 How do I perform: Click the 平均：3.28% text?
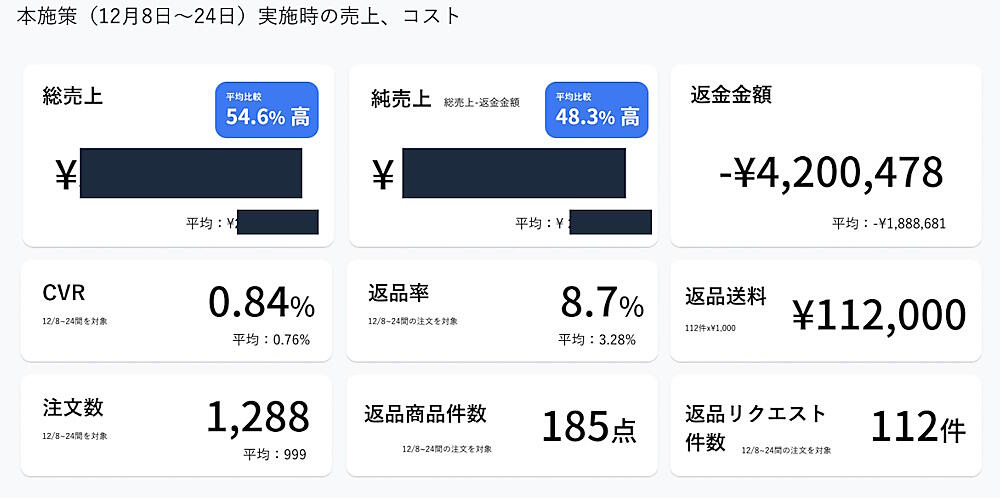[x=597, y=339]
